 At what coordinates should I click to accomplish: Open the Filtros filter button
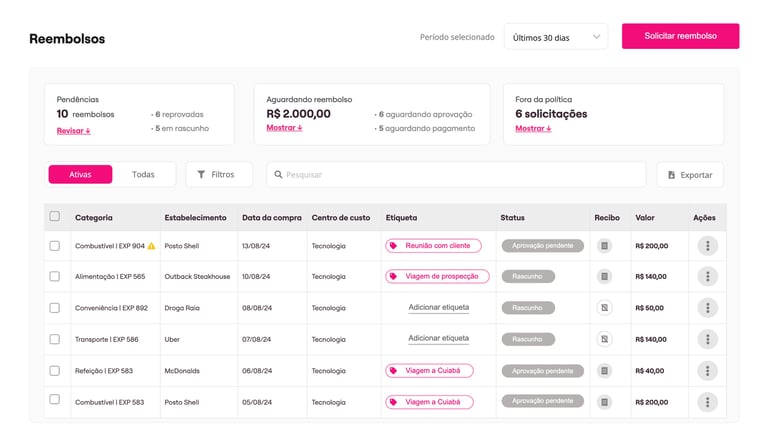pos(216,175)
